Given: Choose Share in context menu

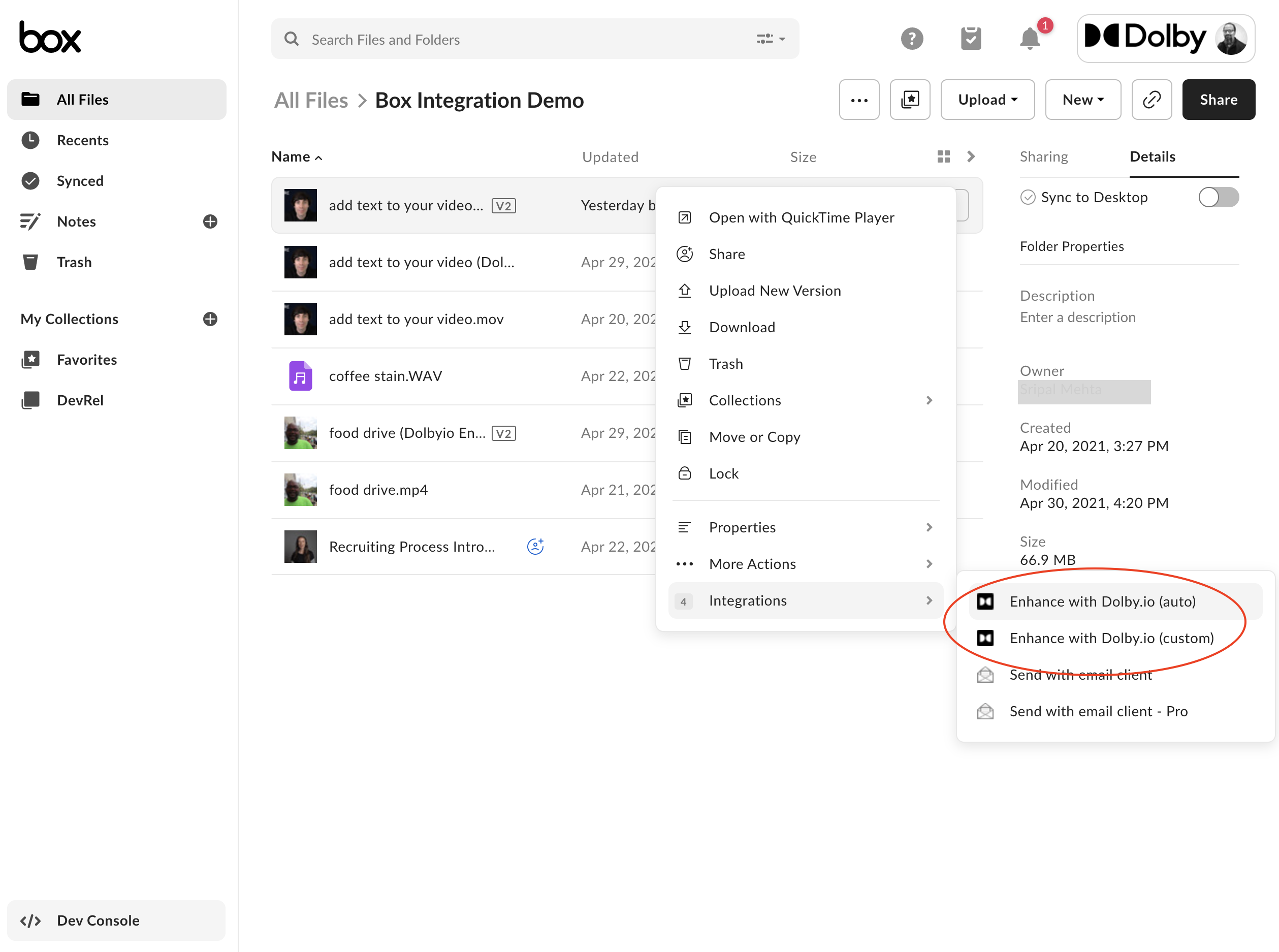Looking at the screenshot, I should (806, 254).
